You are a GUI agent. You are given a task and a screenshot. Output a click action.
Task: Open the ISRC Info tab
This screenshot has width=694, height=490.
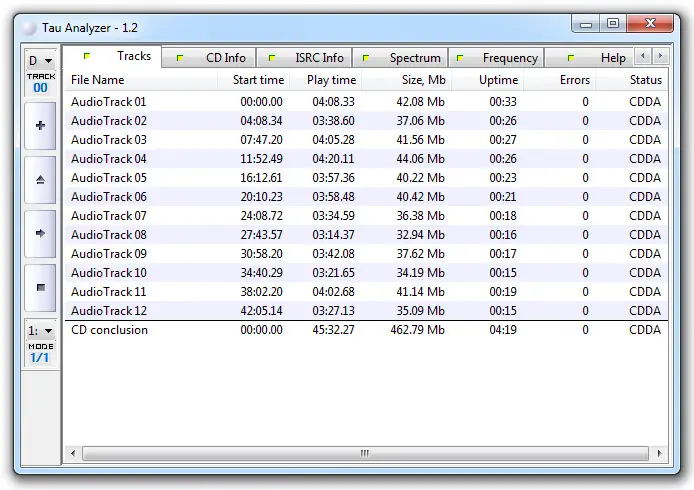305,58
